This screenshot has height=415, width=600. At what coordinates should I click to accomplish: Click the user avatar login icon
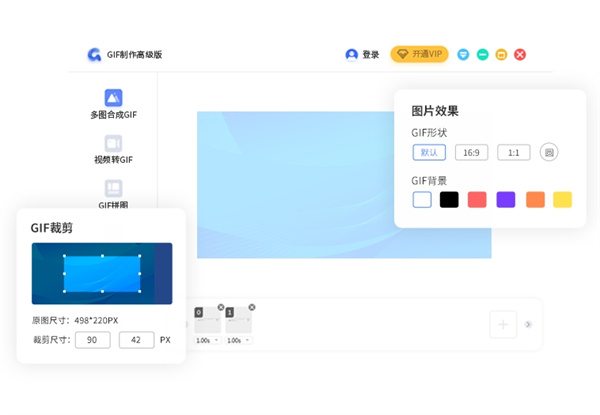point(351,55)
